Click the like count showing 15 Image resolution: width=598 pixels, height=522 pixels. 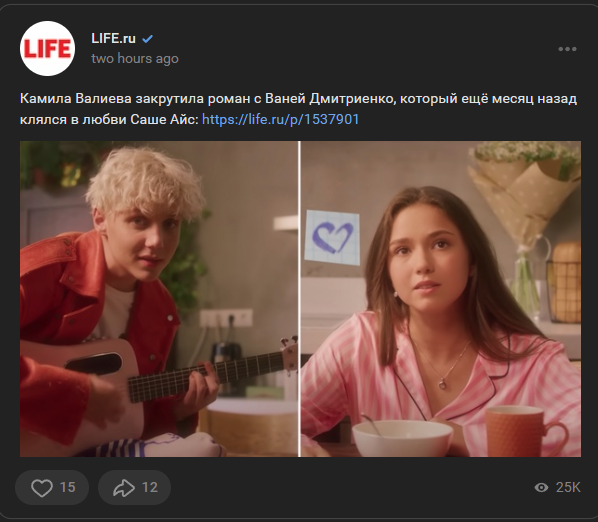pos(68,487)
